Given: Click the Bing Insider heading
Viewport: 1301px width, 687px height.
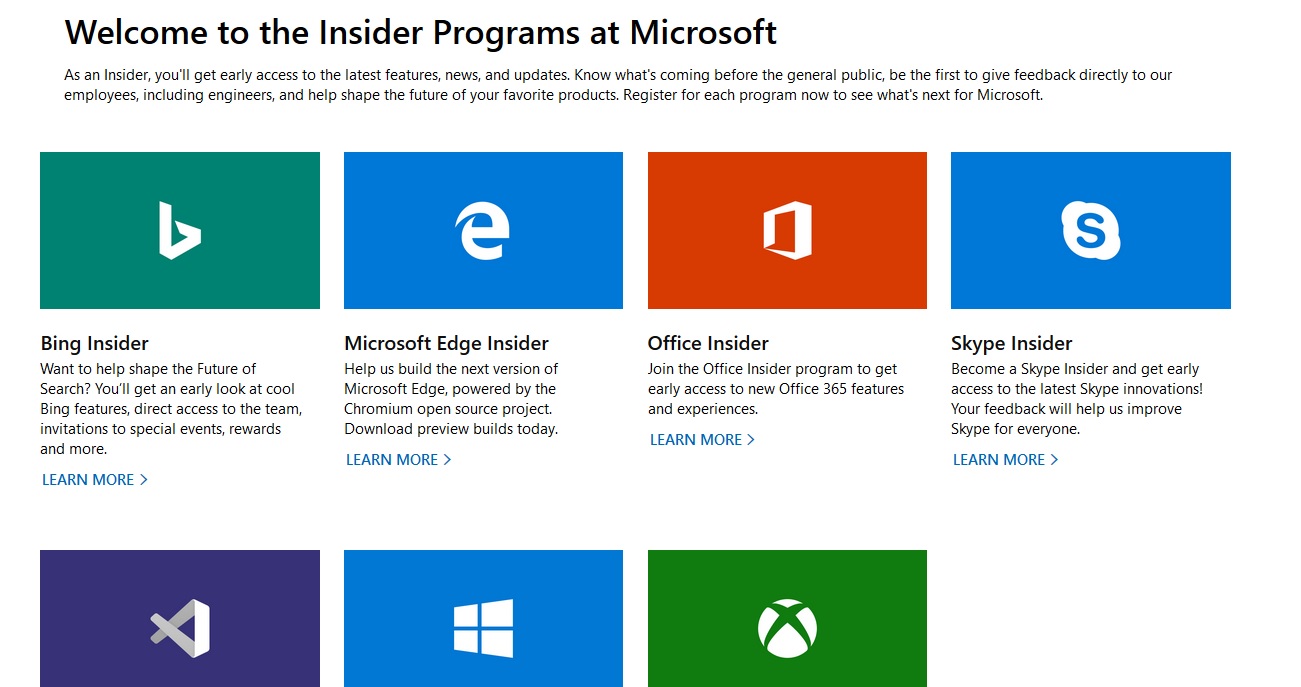Looking at the screenshot, I should [x=95, y=343].
